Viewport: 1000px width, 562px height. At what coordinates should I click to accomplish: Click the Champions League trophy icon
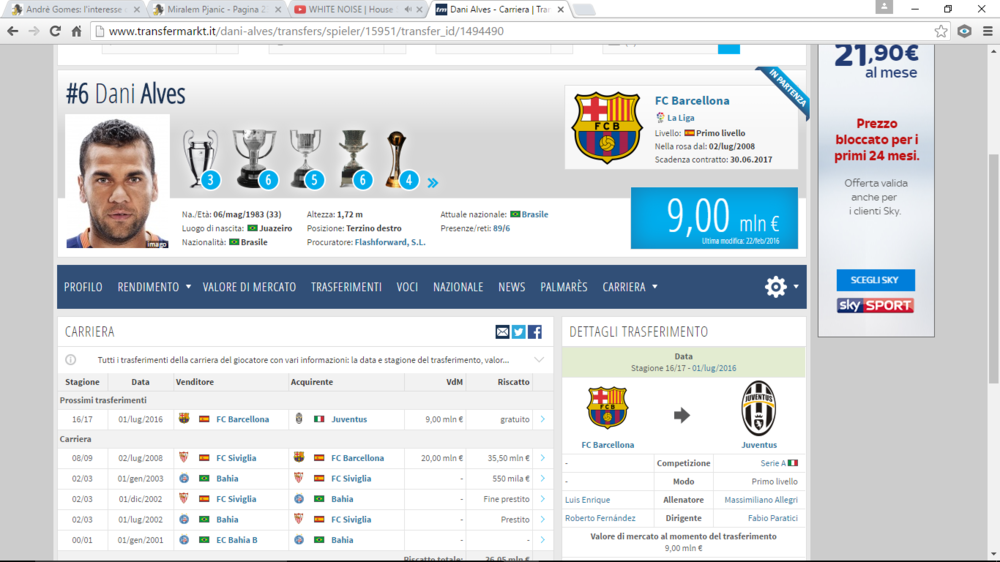(x=200, y=158)
